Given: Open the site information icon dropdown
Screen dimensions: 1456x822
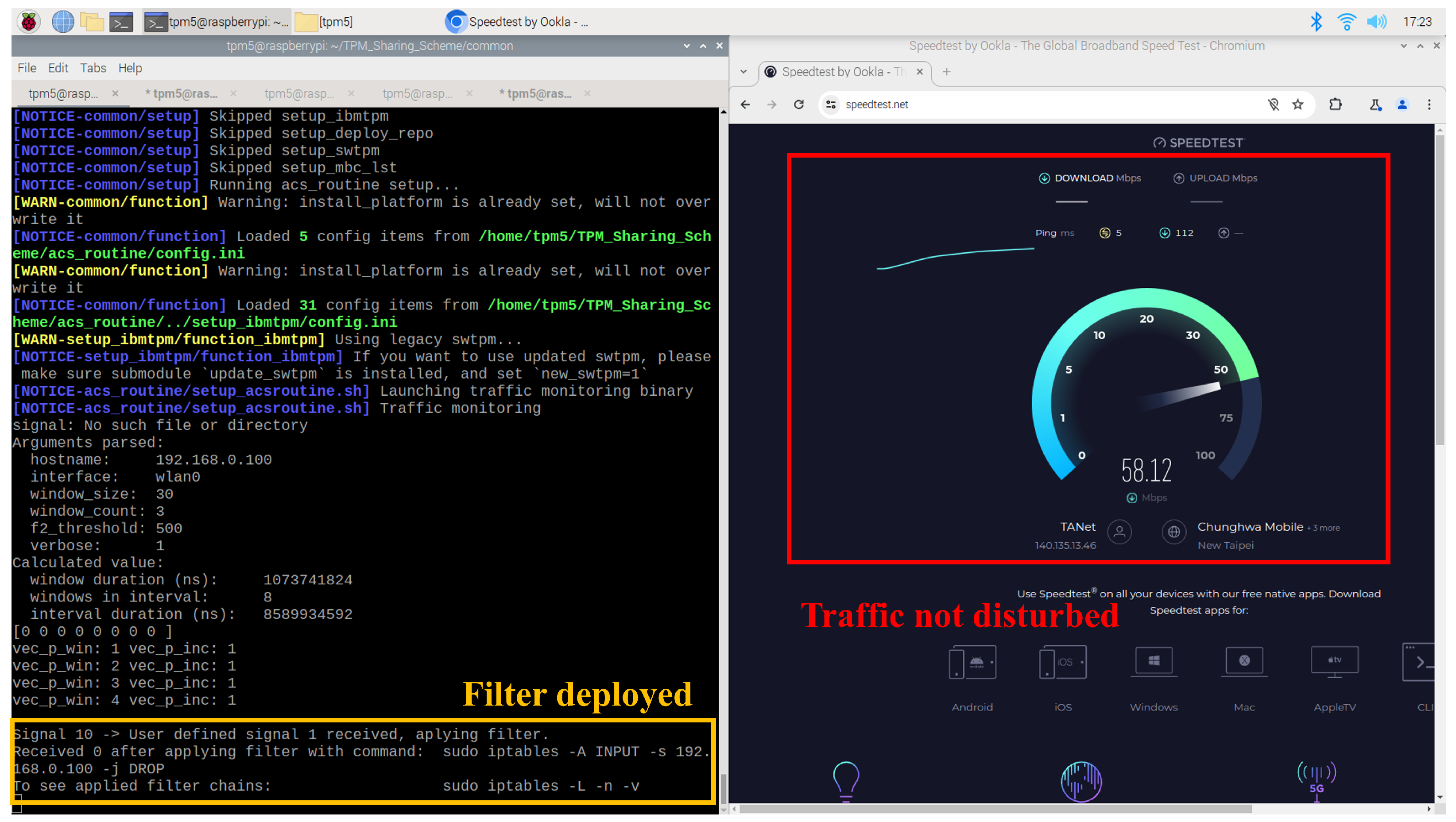Looking at the screenshot, I should tap(831, 104).
